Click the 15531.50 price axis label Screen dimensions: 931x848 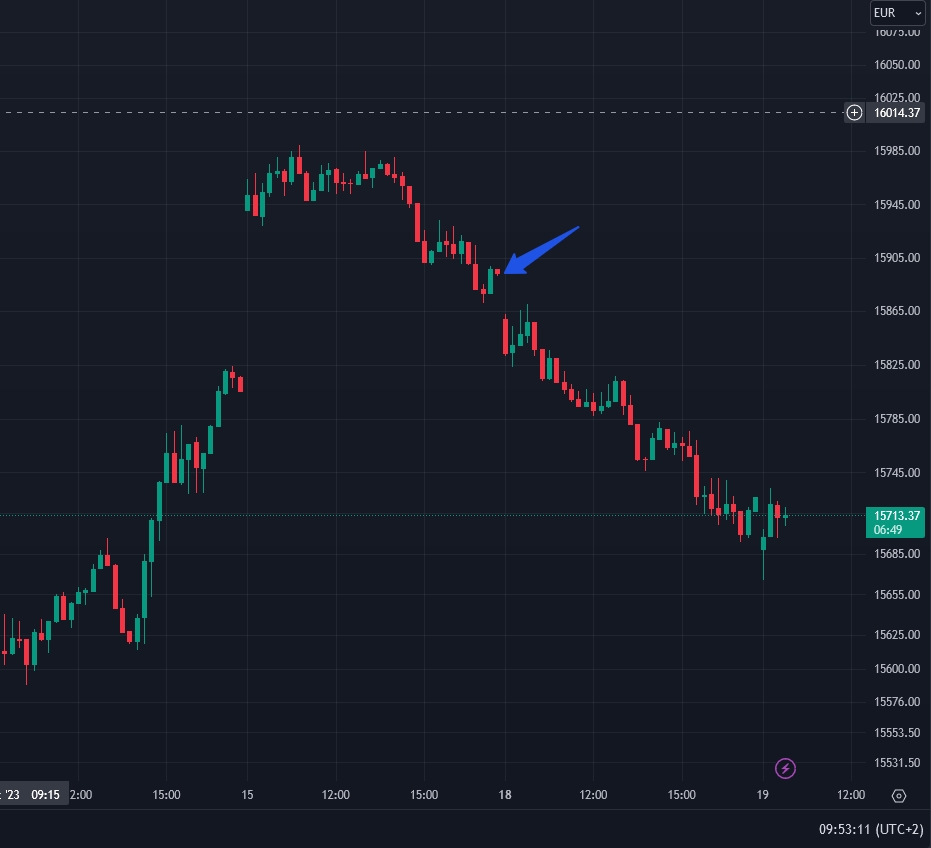[x=897, y=762]
